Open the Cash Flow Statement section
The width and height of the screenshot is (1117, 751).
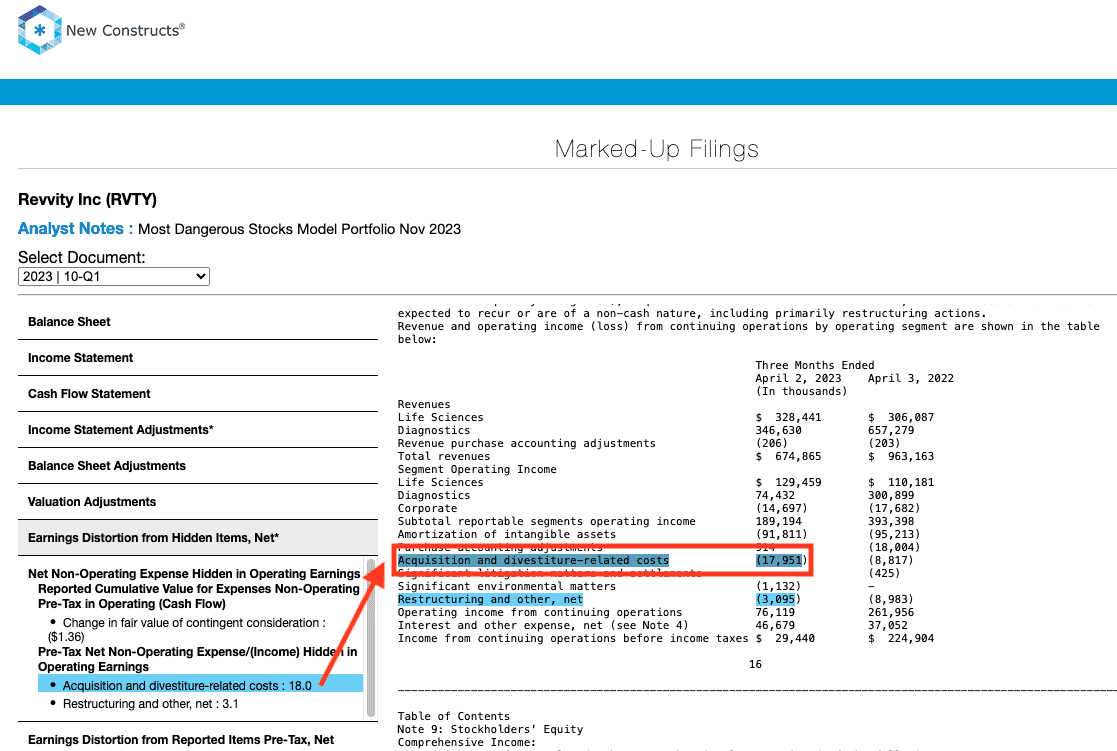198,394
